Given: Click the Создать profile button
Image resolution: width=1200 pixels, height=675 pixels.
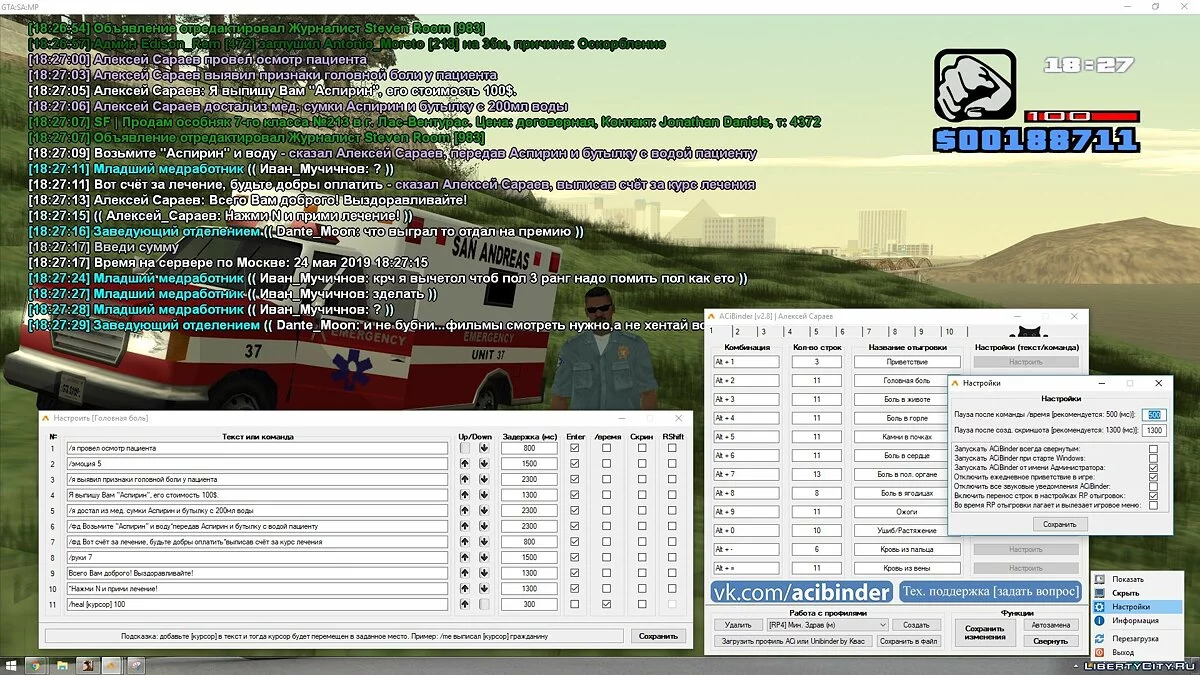Looking at the screenshot, I should (x=916, y=625).
